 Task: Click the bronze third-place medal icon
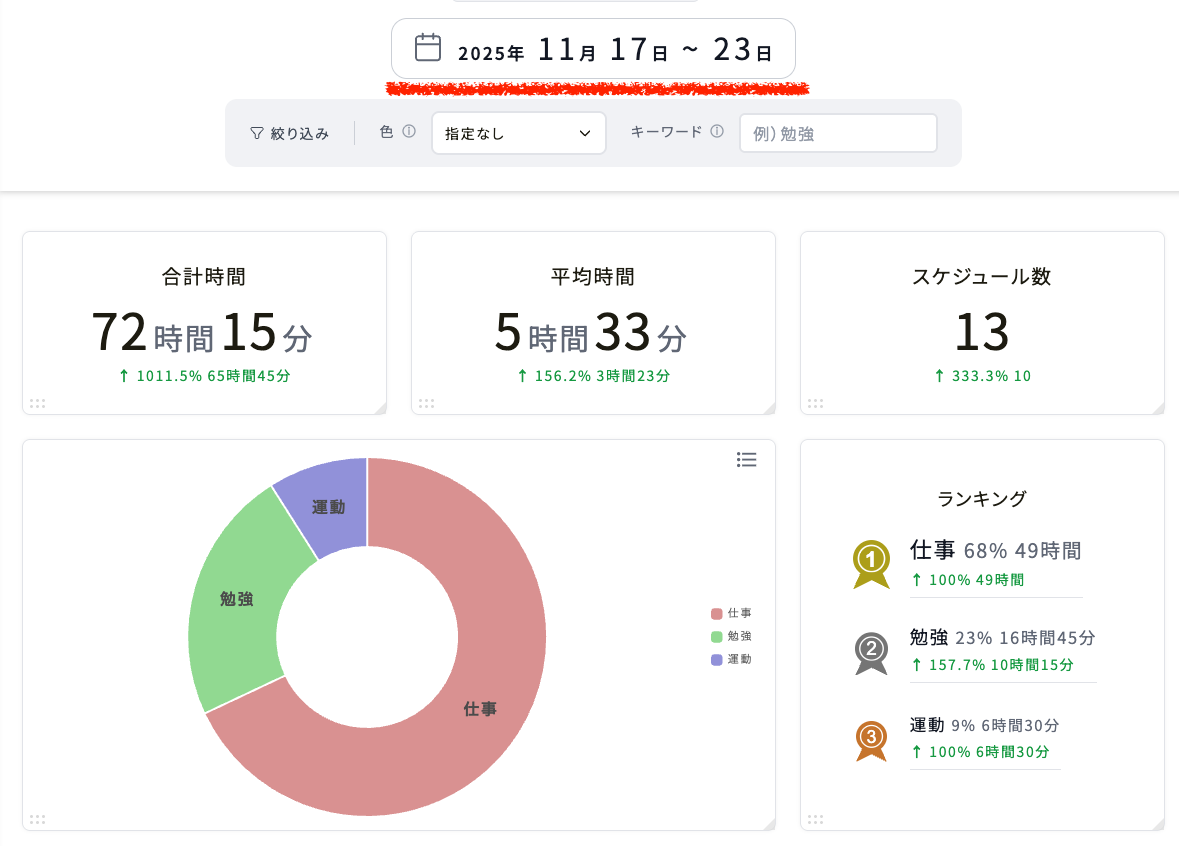tap(871, 741)
